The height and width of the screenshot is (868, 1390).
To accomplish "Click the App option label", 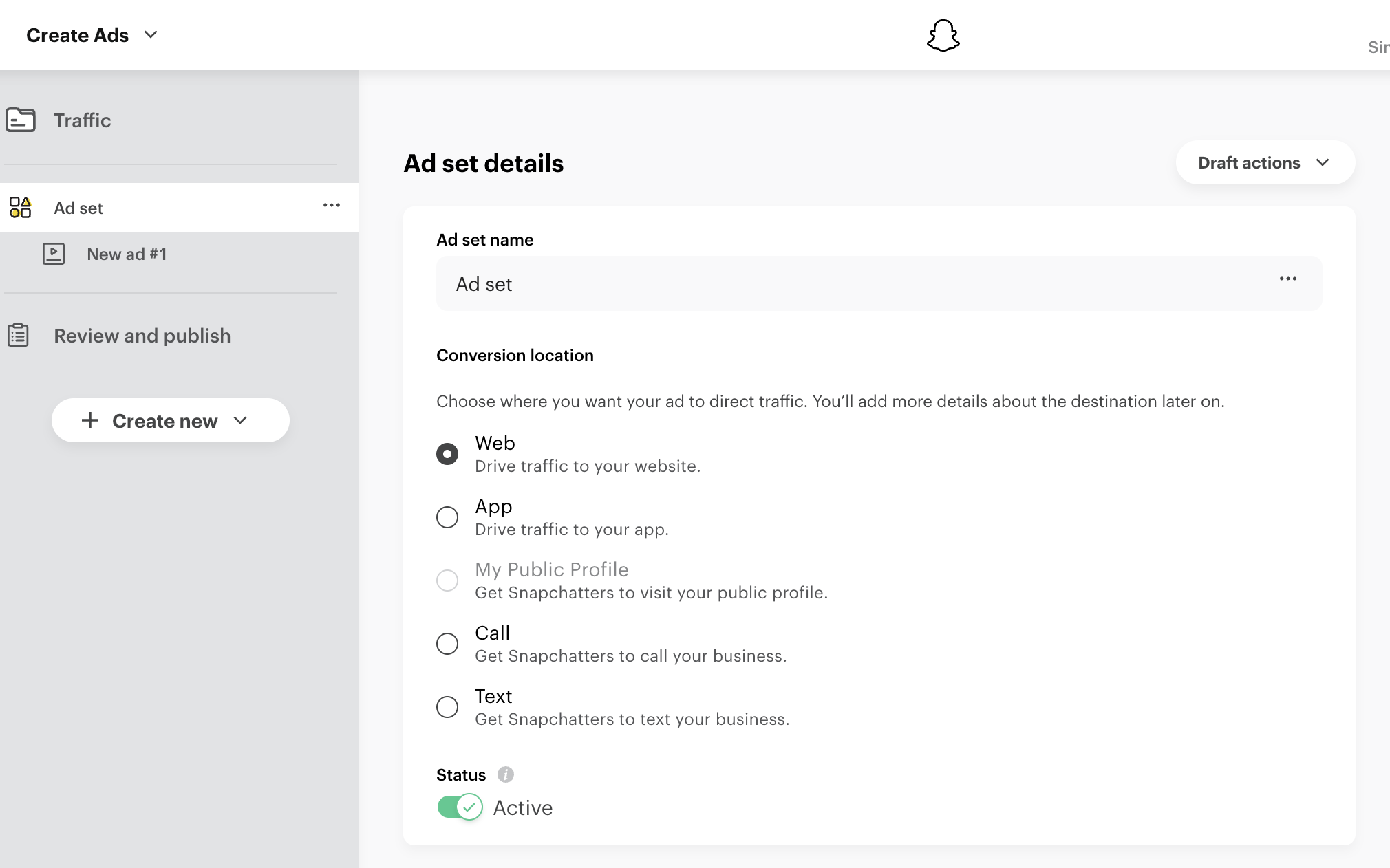I will coord(493,507).
